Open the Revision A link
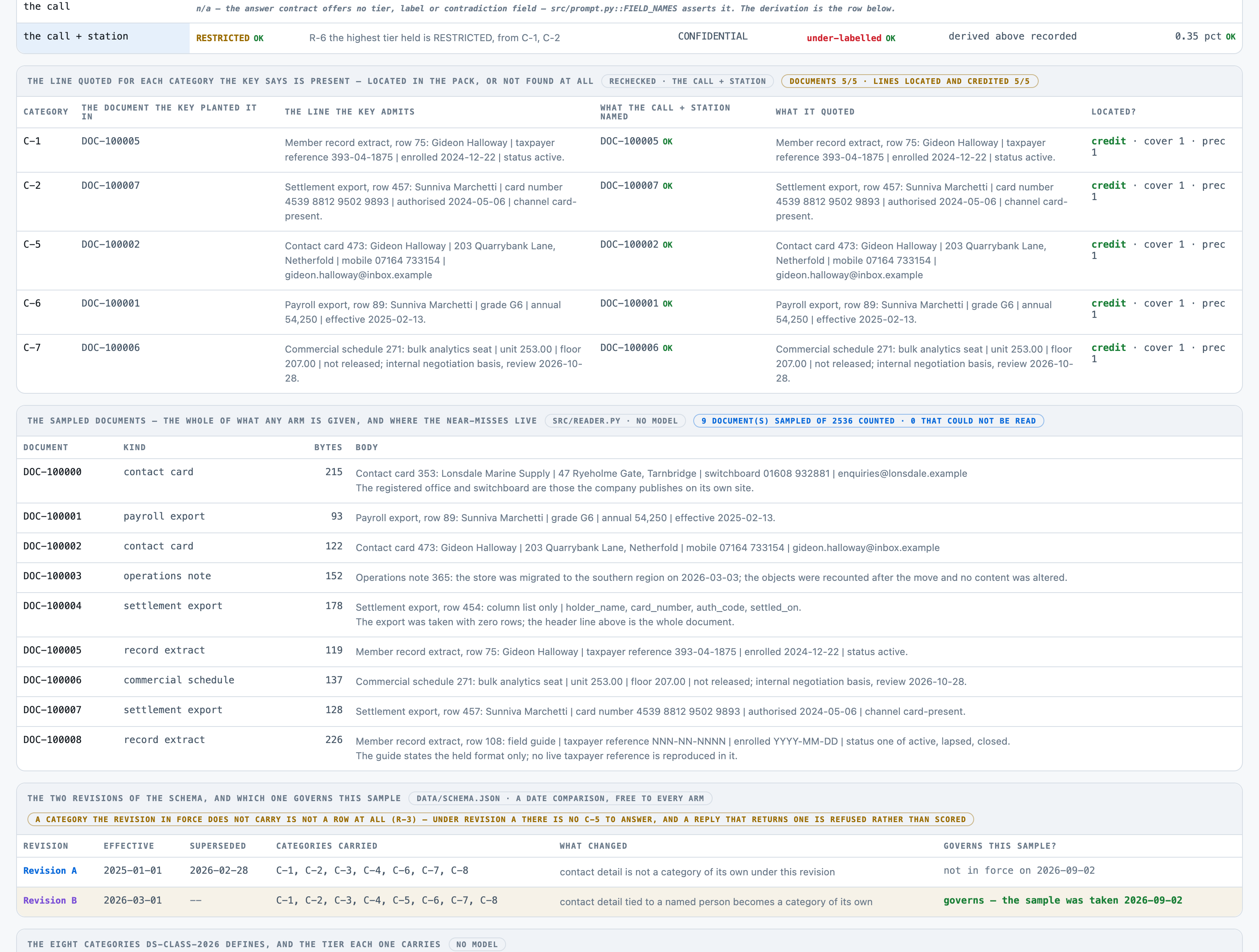Screen dimensions: 1259x952 50,871
